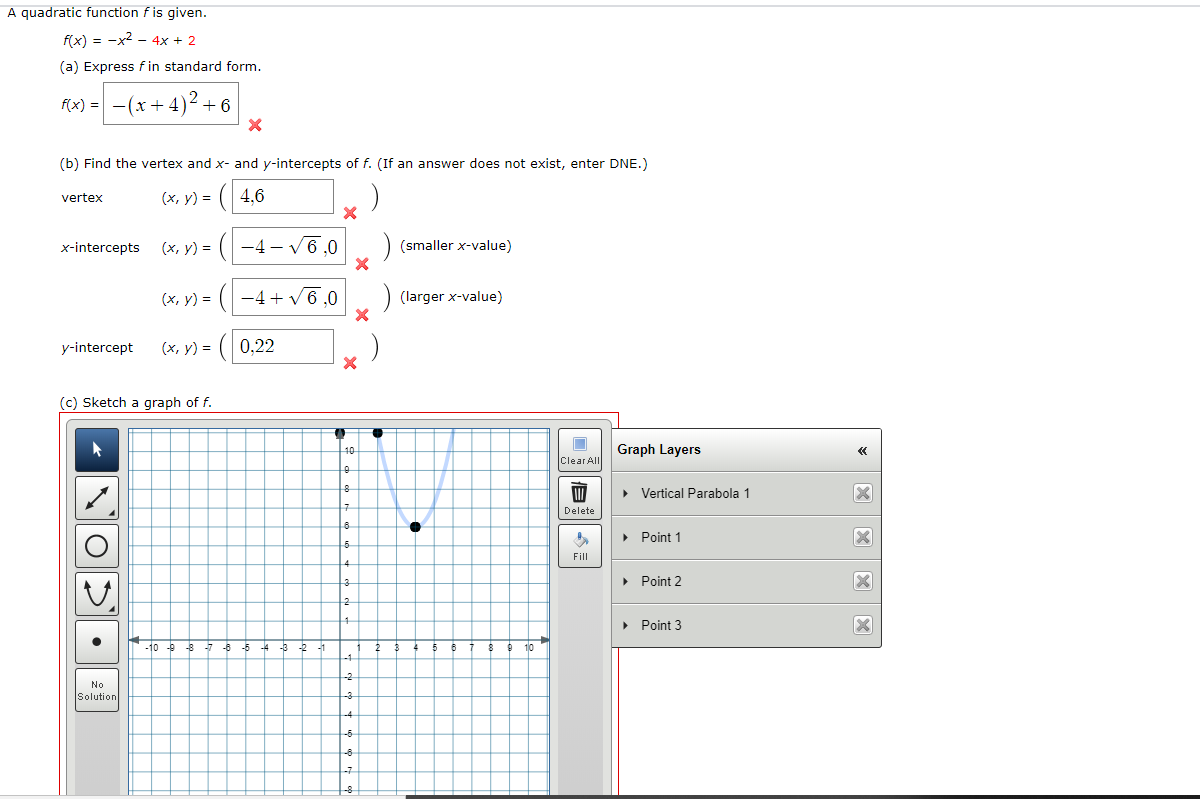Collapse the Graph Layers panel
Screen dimensions: 1200x799
pyautogui.click(x=862, y=451)
